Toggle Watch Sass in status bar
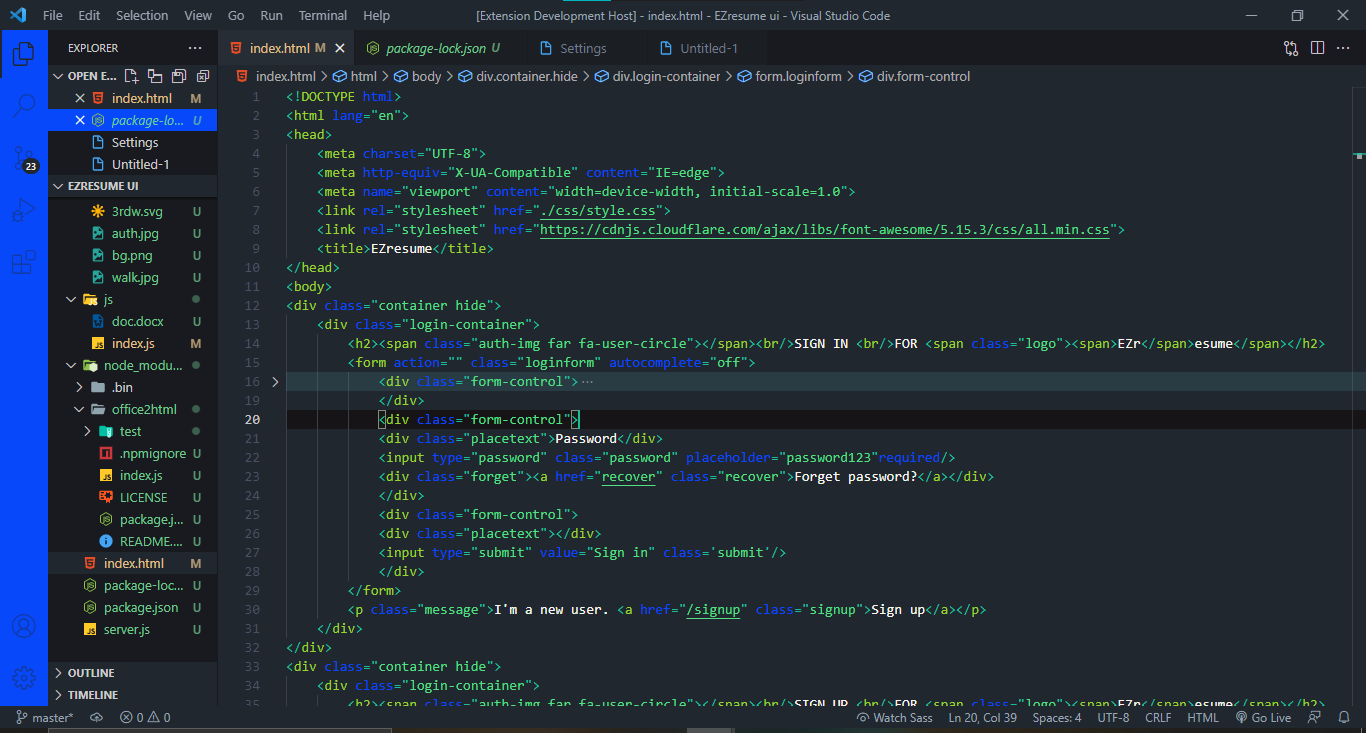 (x=895, y=718)
